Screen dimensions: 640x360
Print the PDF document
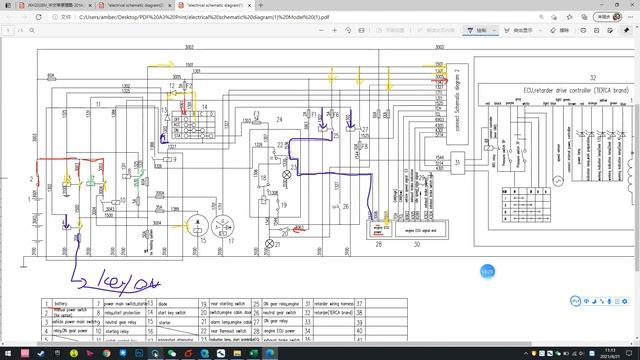(583, 30)
